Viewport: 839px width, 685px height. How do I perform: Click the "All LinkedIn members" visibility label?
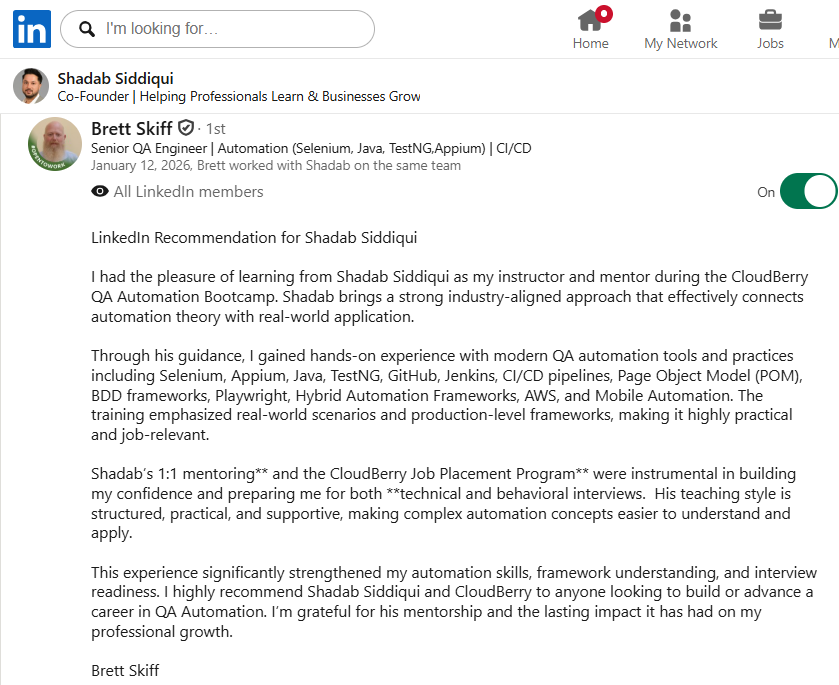tap(188, 192)
